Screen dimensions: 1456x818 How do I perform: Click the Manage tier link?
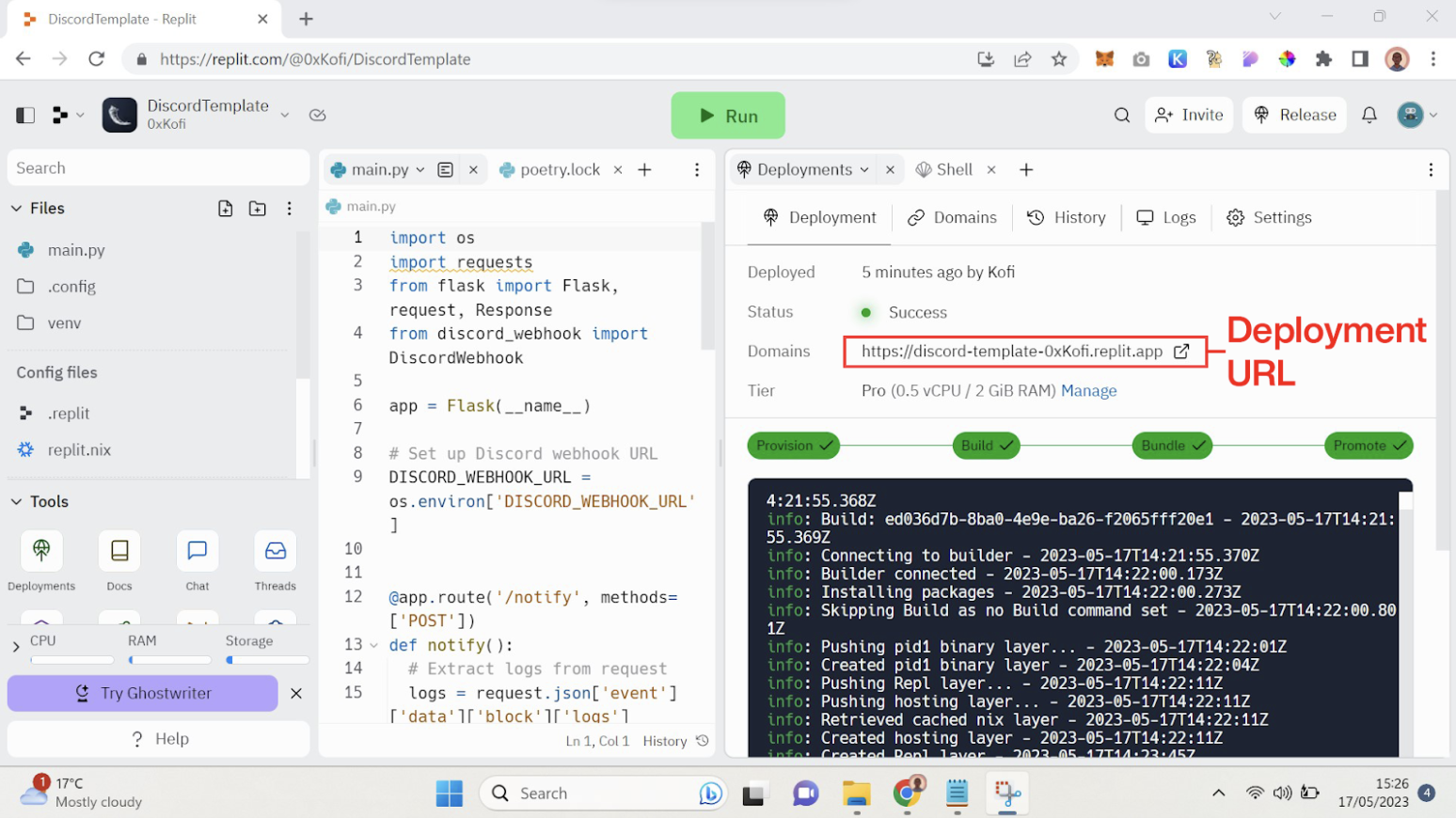pos(1088,391)
